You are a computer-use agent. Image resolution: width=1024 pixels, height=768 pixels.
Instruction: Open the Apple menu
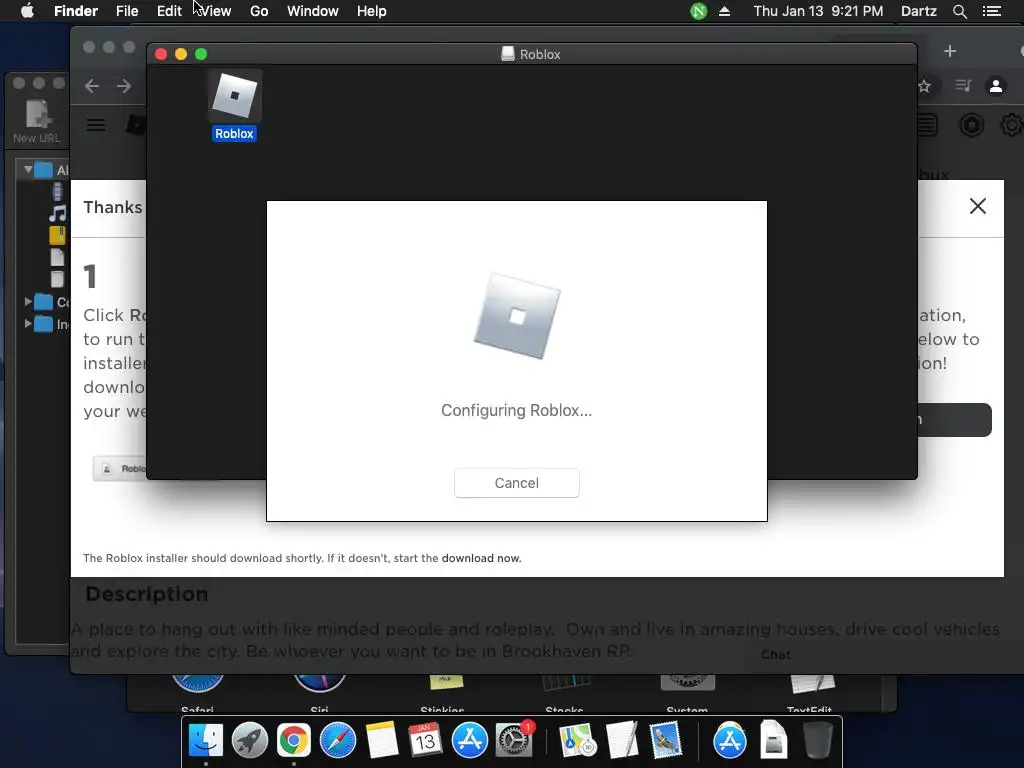pyautogui.click(x=27, y=11)
